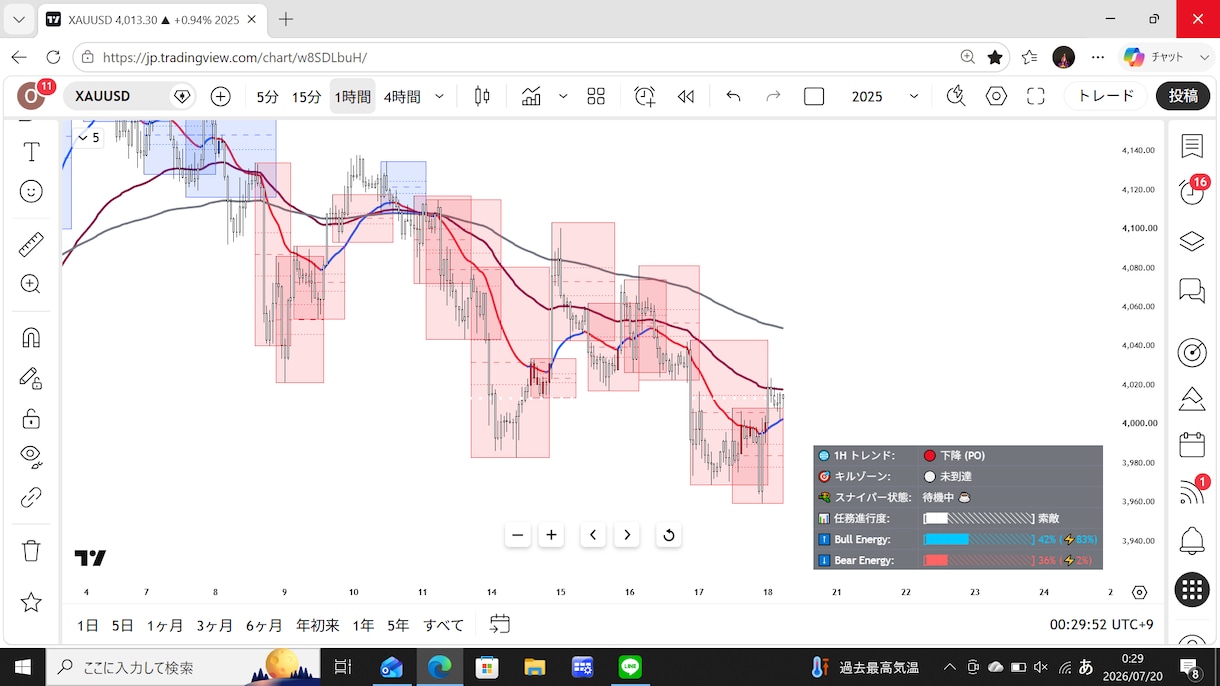Screen dimensions: 1220x686
Task: Open the トレード trading panel button
Action: coord(1106,96)
